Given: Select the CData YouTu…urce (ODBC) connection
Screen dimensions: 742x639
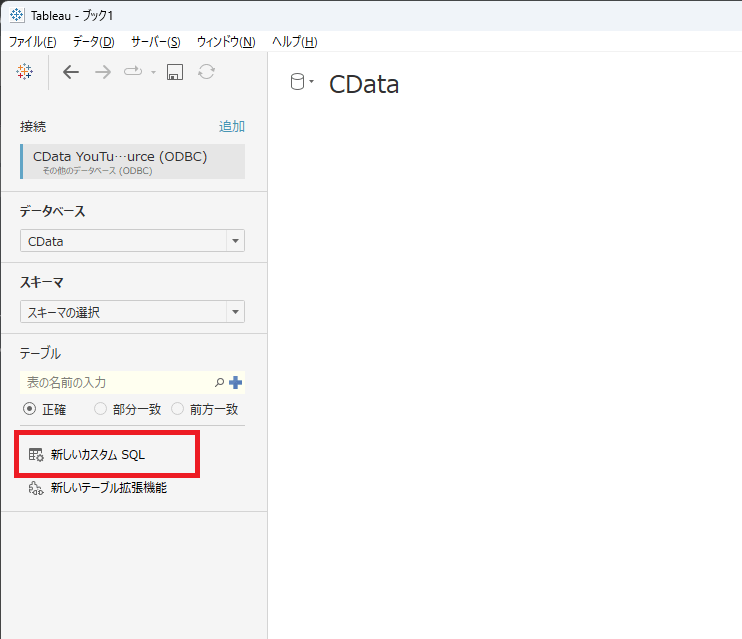Looking at the screenshot, I should coord(132,161).
